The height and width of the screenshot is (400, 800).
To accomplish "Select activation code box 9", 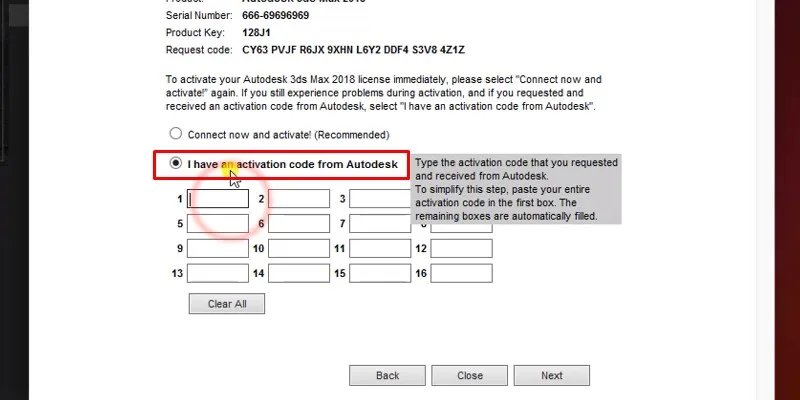I will [218, 249].
